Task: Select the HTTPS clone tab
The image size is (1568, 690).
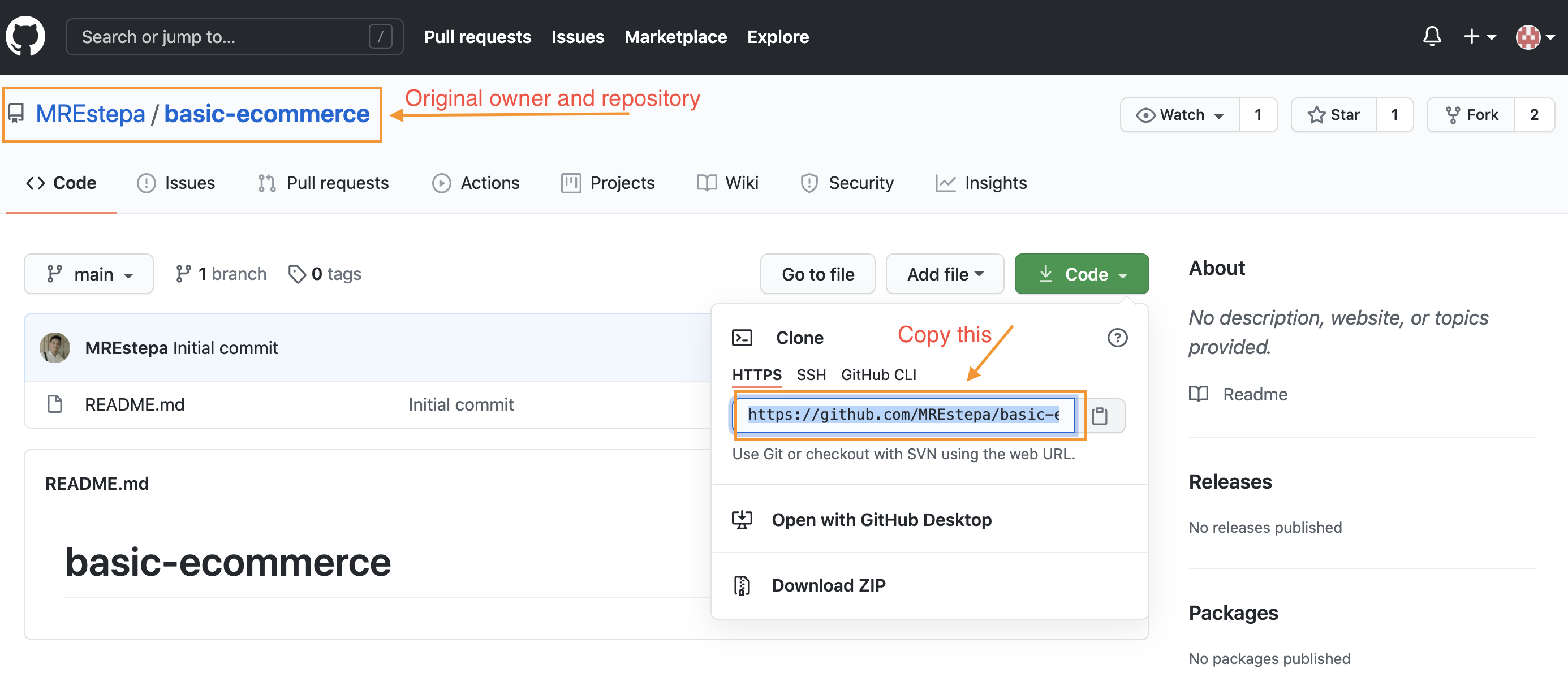Action: point(757,375)
